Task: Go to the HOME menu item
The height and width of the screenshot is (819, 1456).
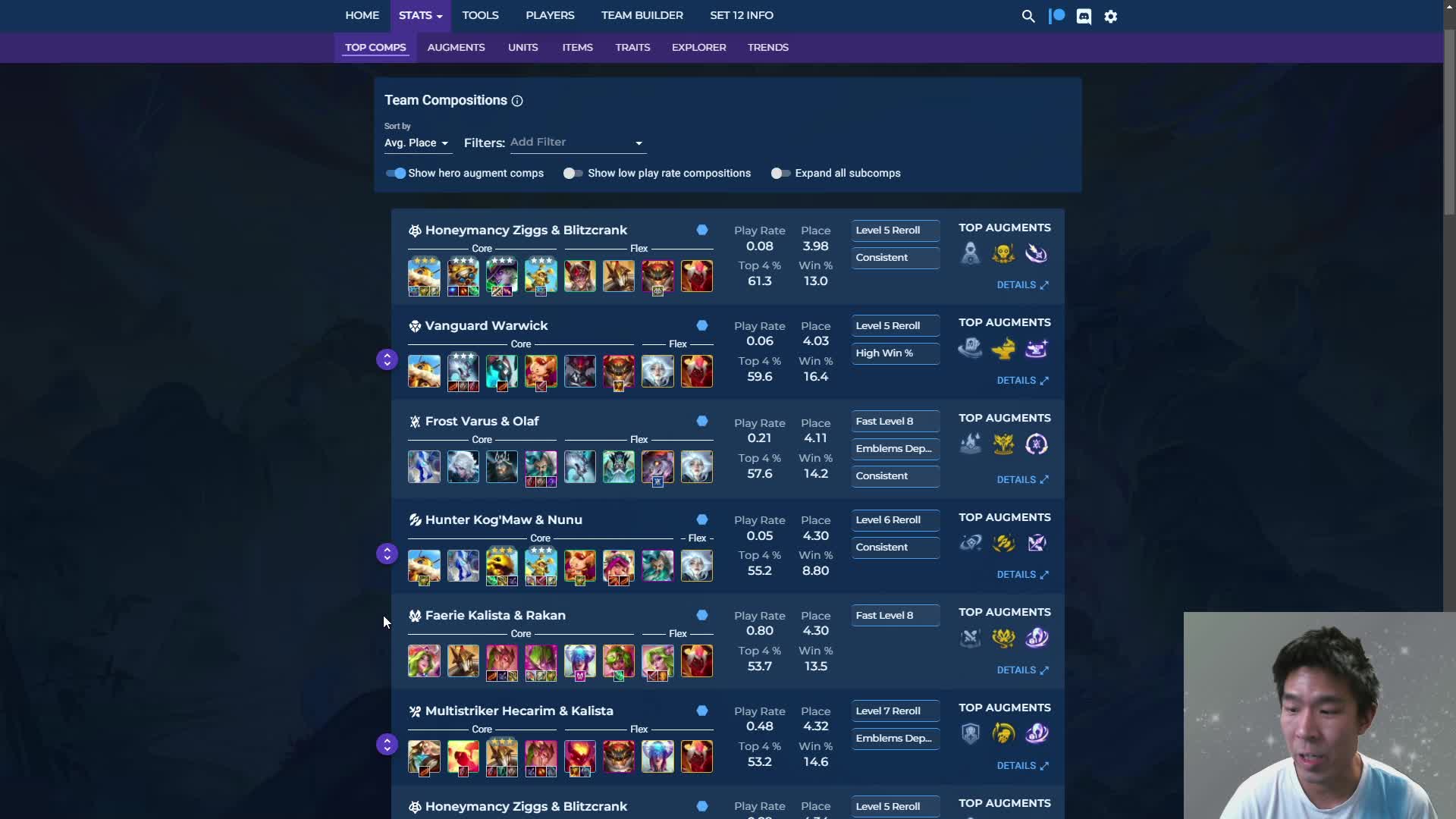Action: [x=362, y=15]
